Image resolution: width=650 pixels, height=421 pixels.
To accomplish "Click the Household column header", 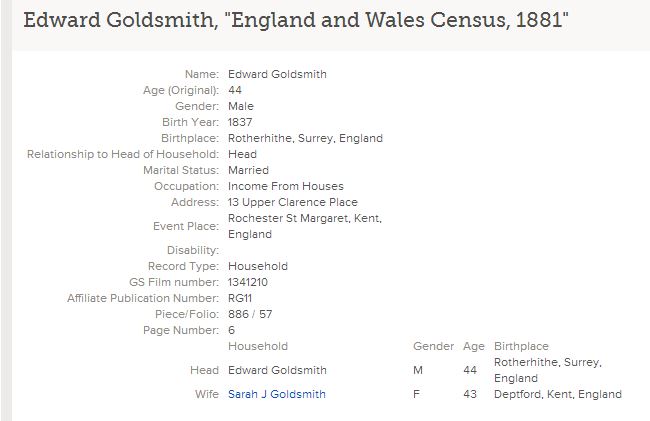I will tap(258, 346).
